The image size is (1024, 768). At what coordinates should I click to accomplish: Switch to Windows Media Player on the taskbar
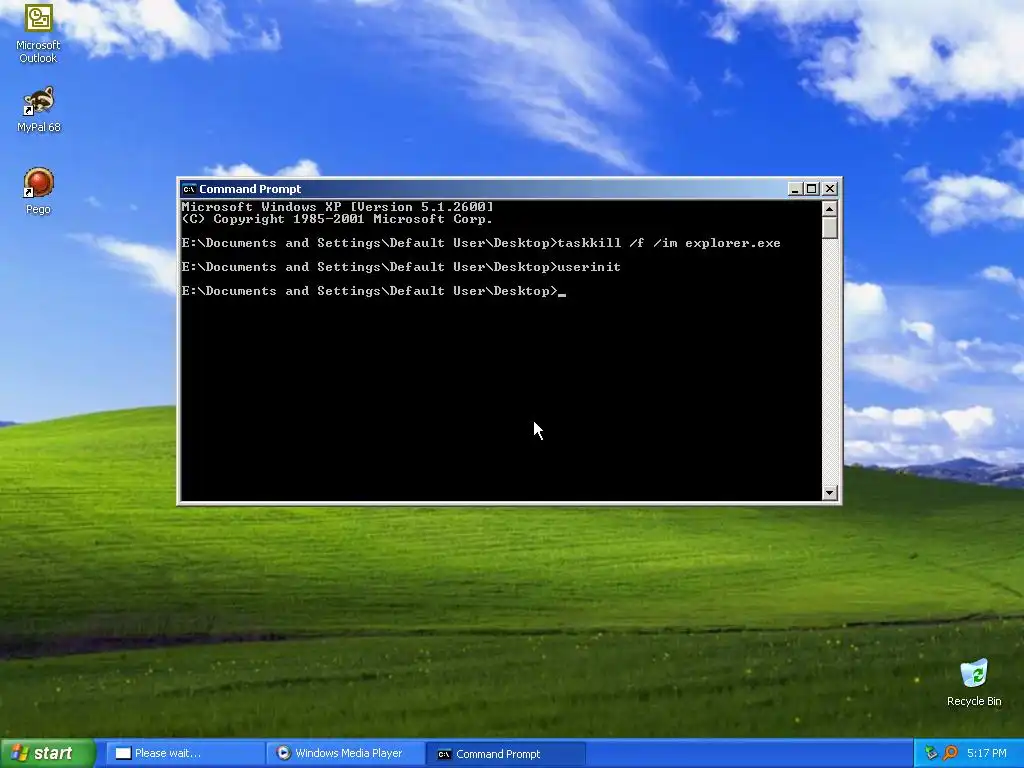[x=346, y=753]
